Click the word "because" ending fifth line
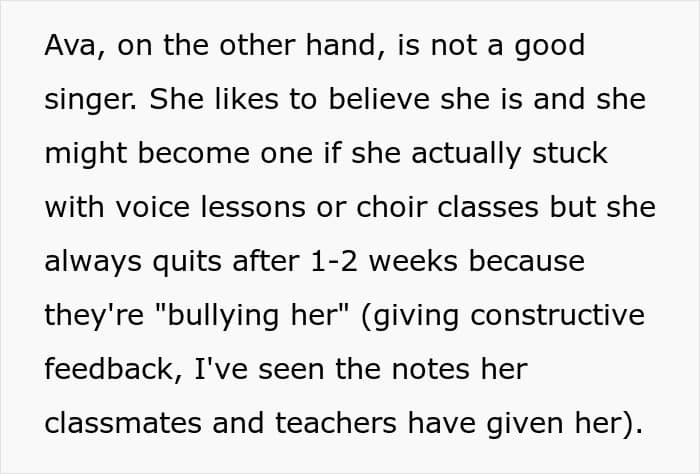Image resolution: width=700 pixels, height=474 pixels. point(526,262)
